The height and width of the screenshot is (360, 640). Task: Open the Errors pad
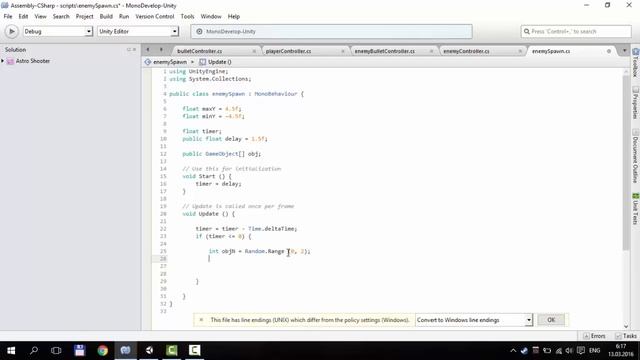[x=594, y=336]
